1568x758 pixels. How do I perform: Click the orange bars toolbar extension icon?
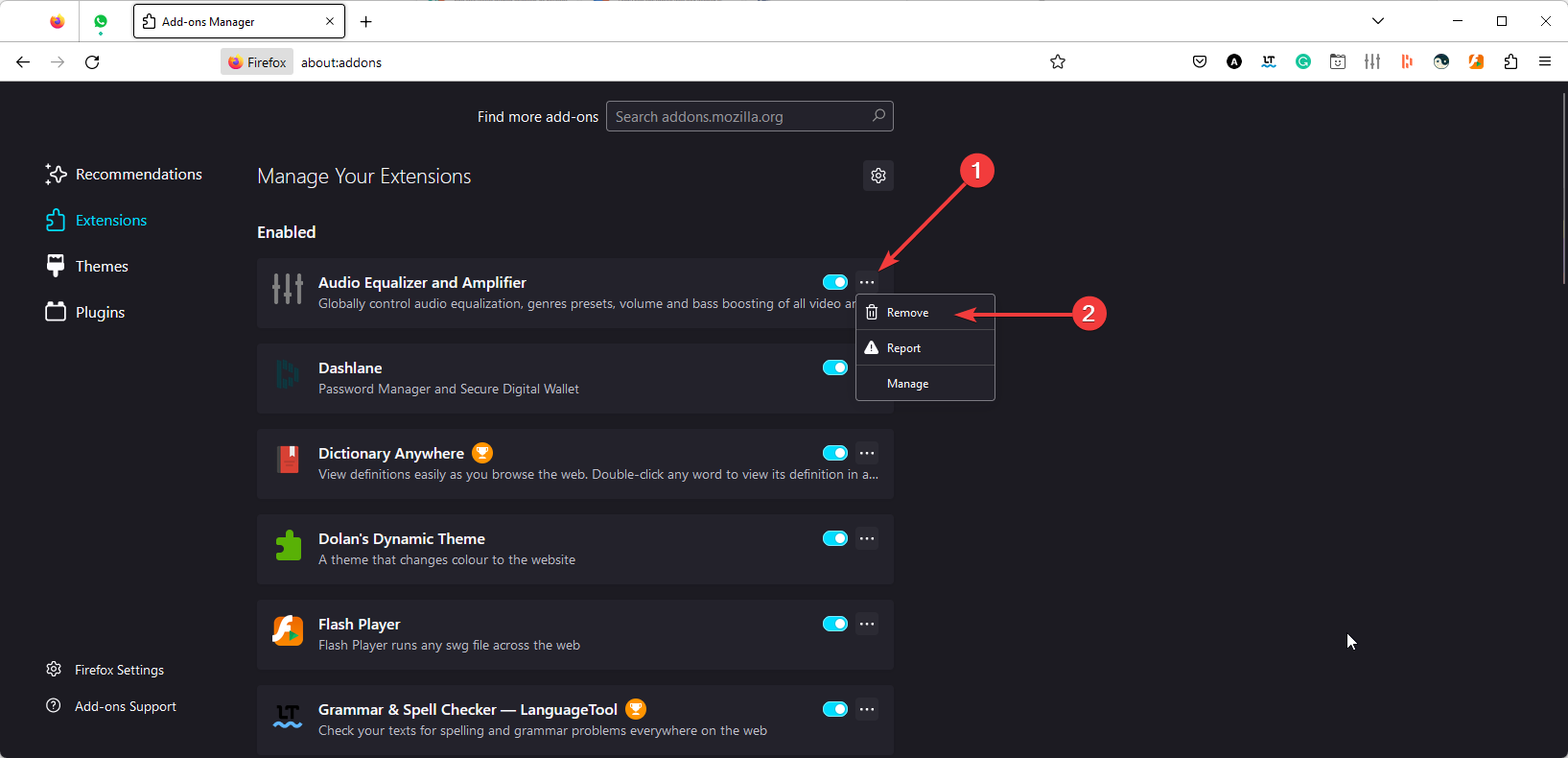point(1407,61)
